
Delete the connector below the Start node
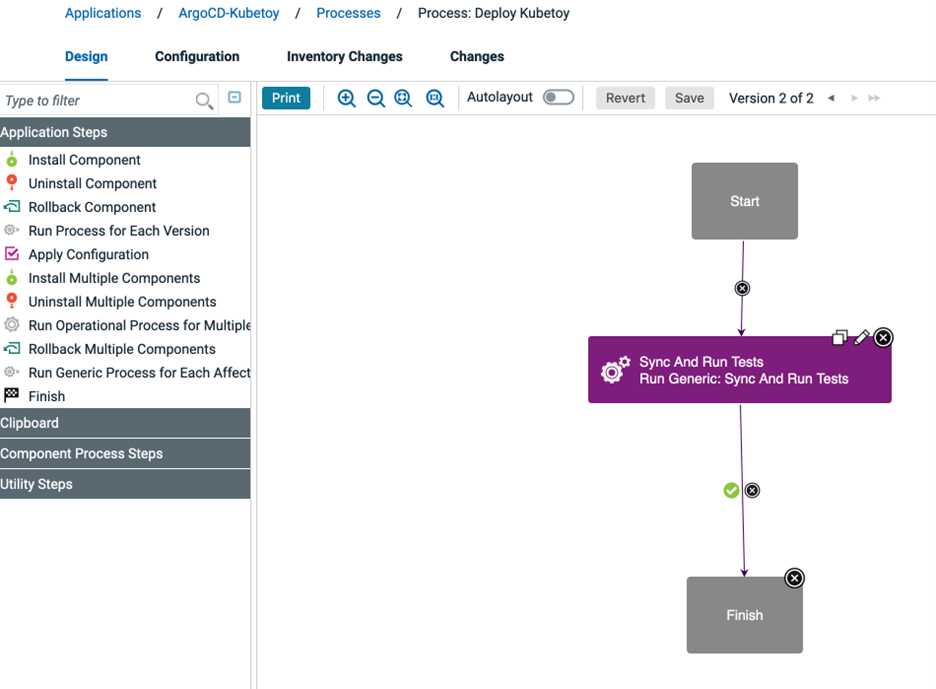[x=742, y=288]
